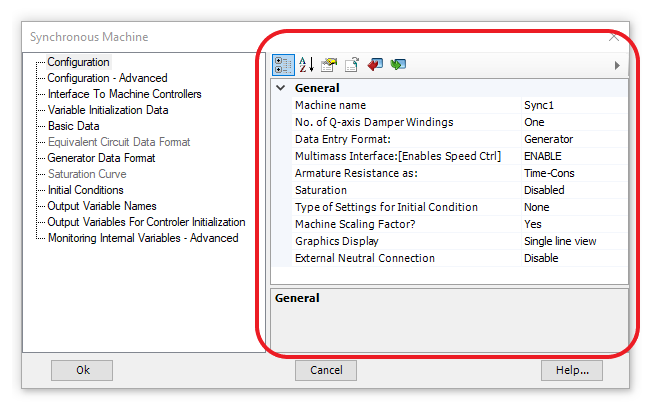Change the Saturation value Disabled
648x406 pixels.
click(x=573, y=190)
